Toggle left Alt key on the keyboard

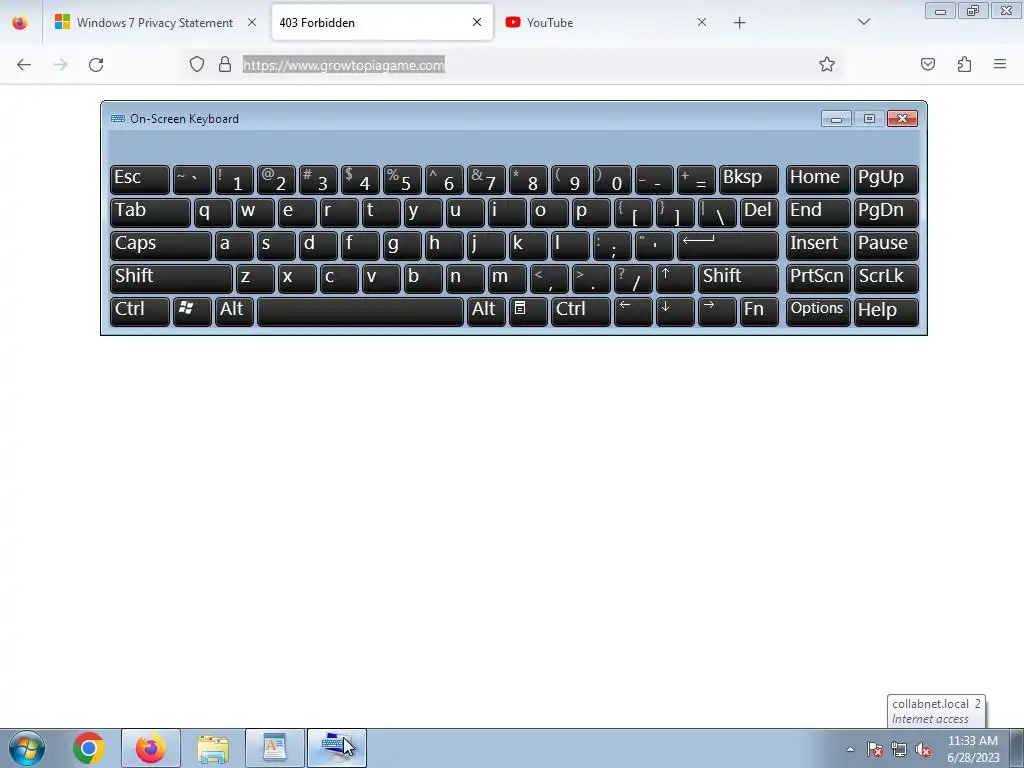[234, 312]
